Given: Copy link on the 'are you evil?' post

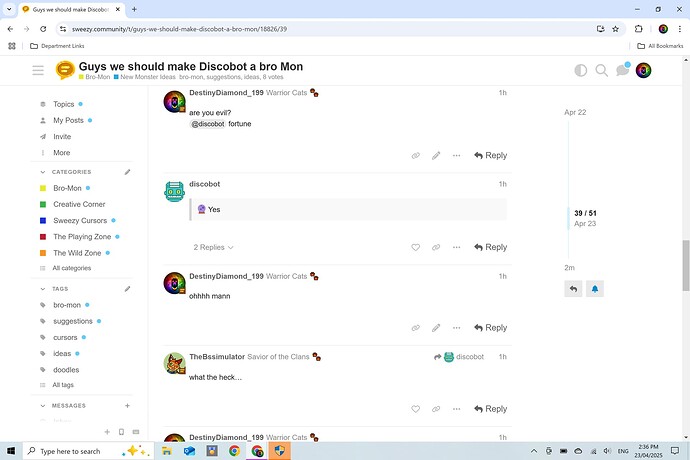Looking at the screenshot, I should [415, 155].
